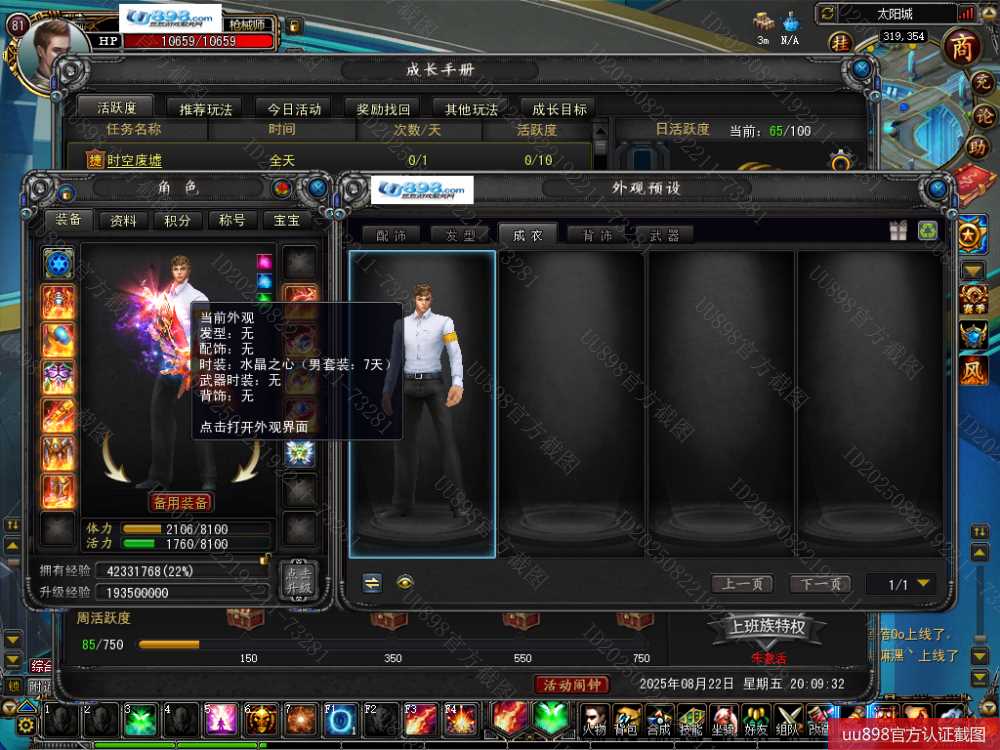Open the 奖励找回 tab in 成长手册

pyautogui.click(x=383, y=109)
